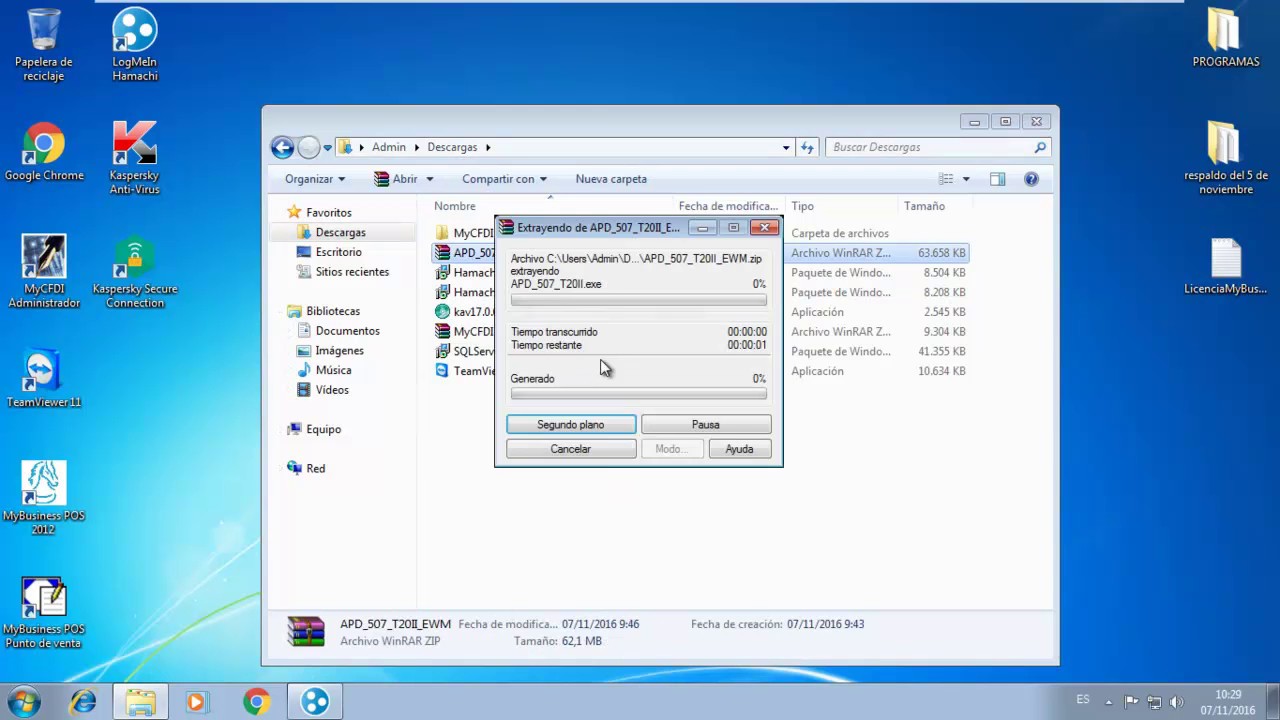1280x720 pixels.
Task: Open Kaspersky Secure Connection shortcut
Action: [135, 272]
